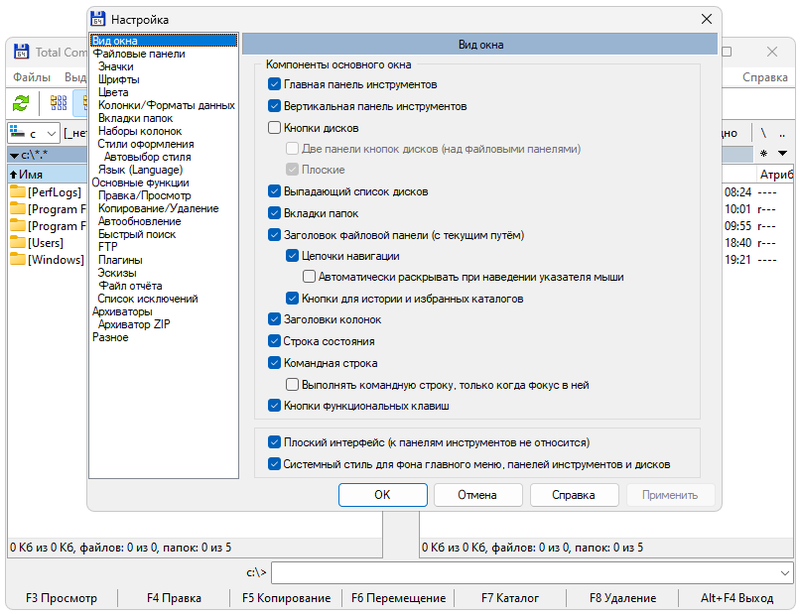The image size is (800, 614).
Task: Open the 'Файлы' menu in Total Commander
Action: [32, 78]
